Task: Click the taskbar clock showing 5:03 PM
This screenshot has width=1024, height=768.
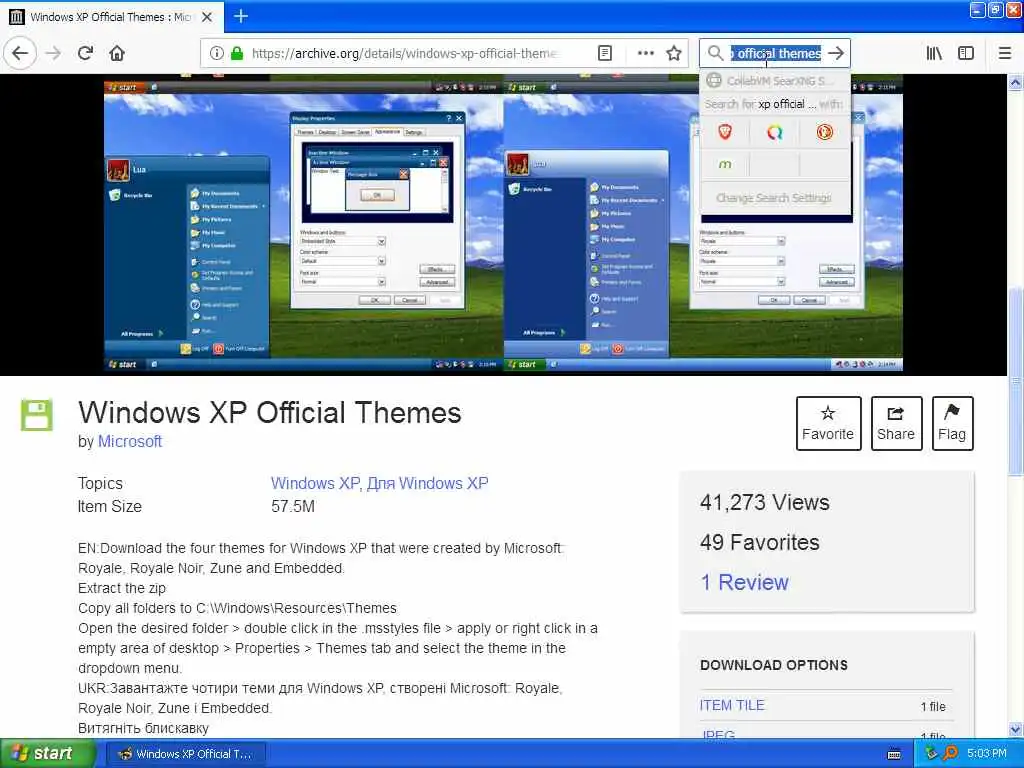Action: tap(987, 754)
